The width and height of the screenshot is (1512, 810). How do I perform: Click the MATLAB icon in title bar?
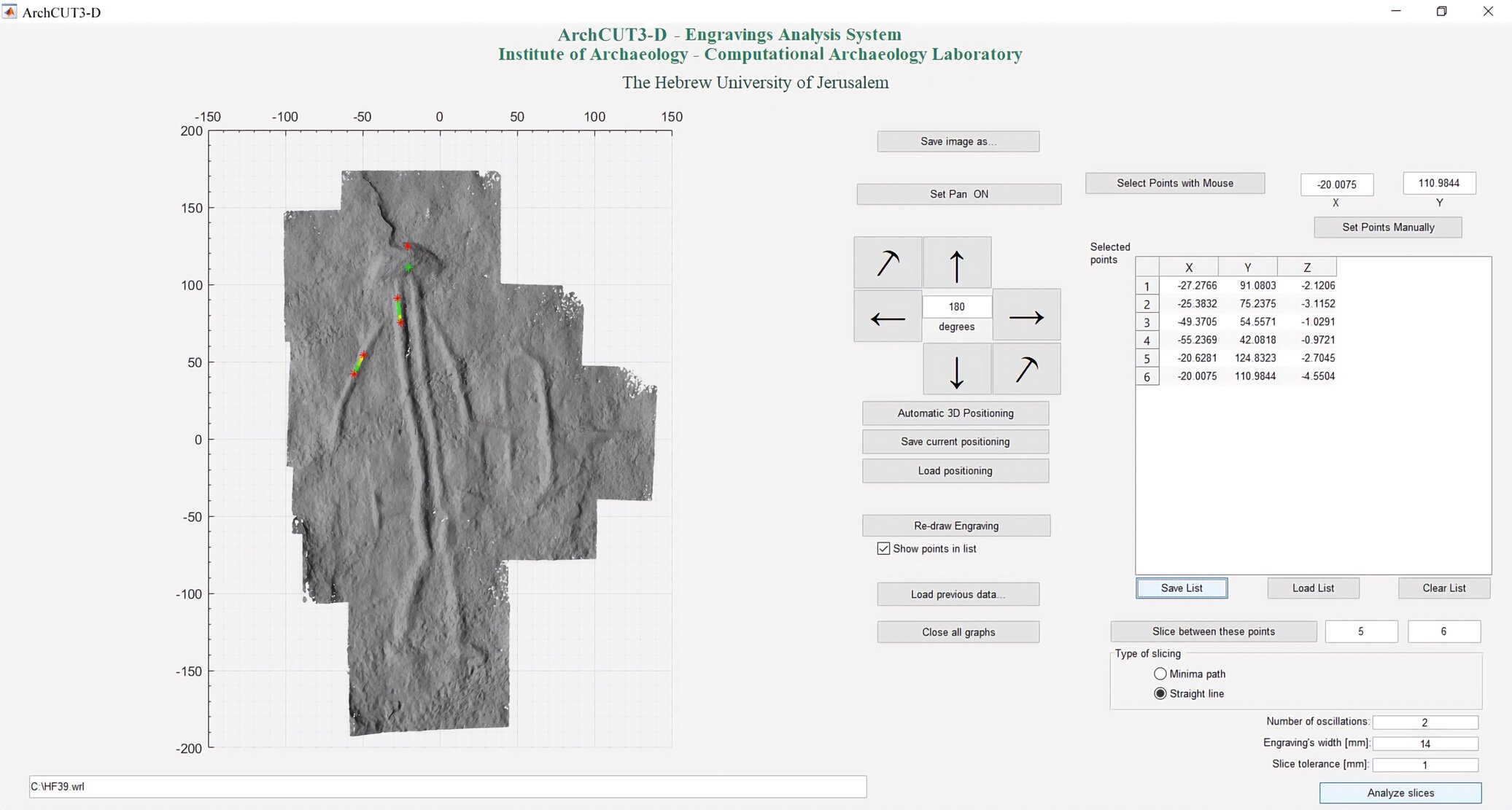click(x=9, y=12)
